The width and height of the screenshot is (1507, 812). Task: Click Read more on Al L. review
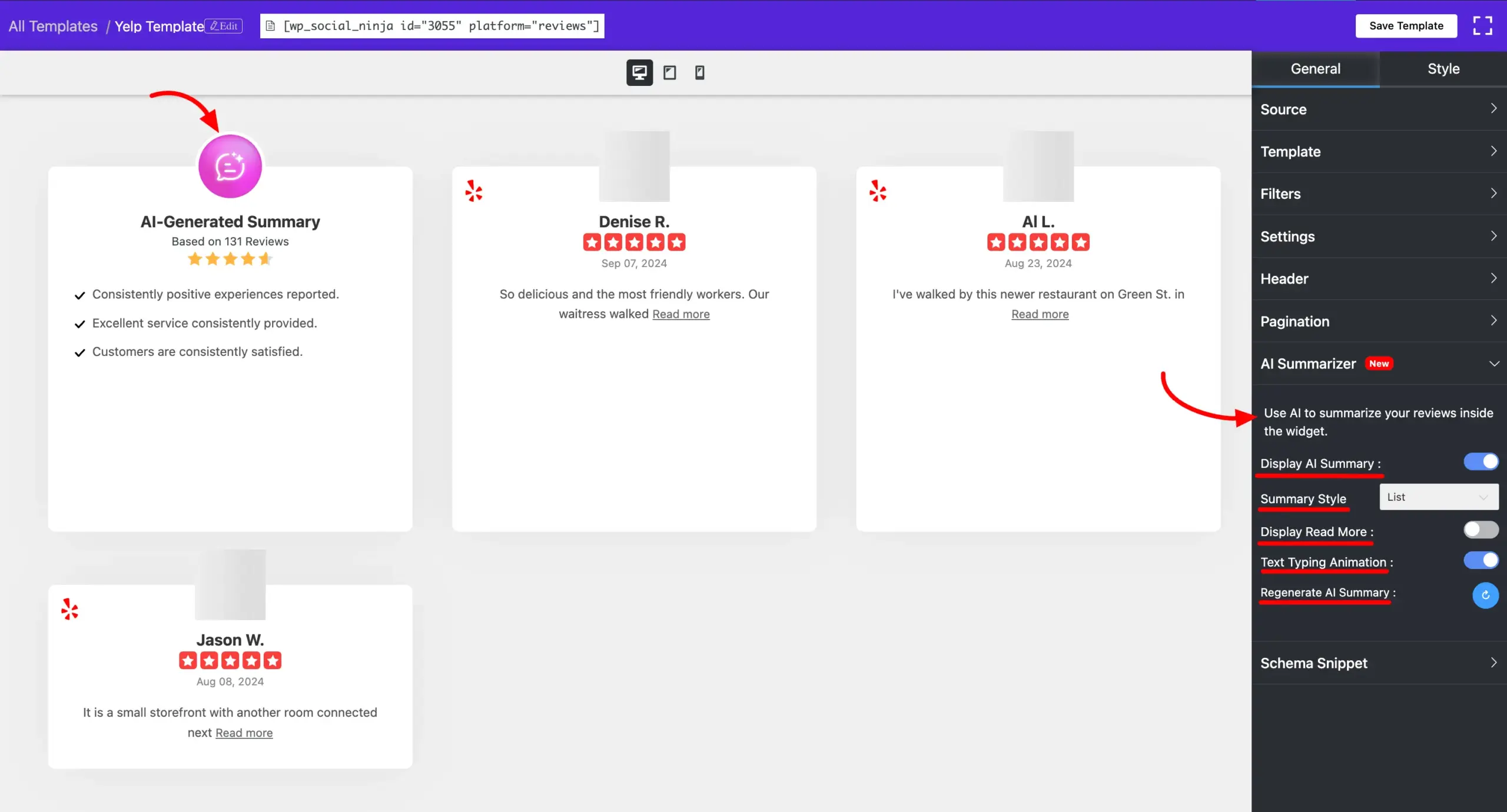(1040, 314)
